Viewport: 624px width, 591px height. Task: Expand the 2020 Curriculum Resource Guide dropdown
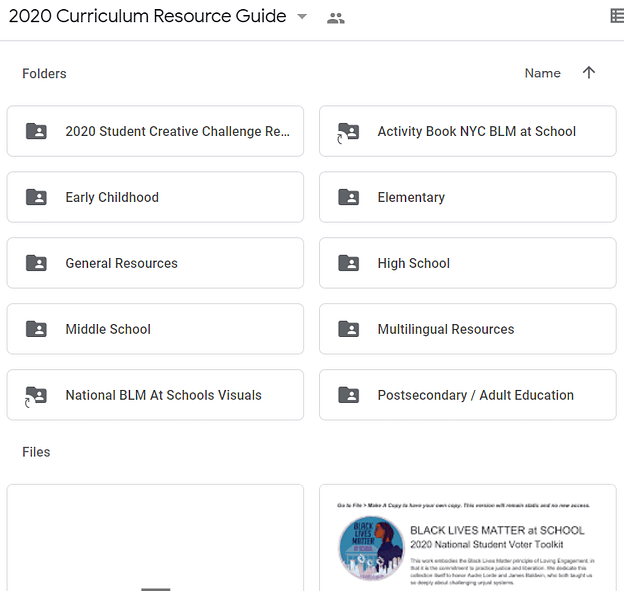tap(303, 17)
